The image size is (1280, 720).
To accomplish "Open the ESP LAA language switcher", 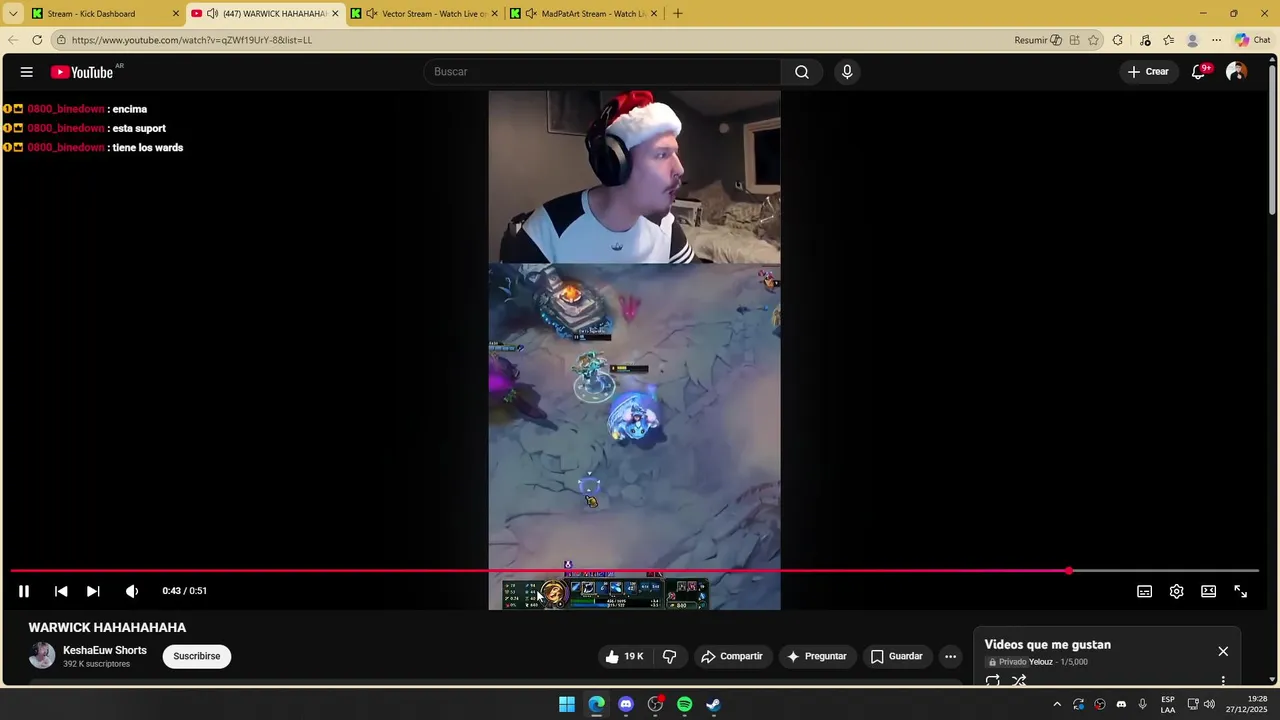I will point(1168,704).
